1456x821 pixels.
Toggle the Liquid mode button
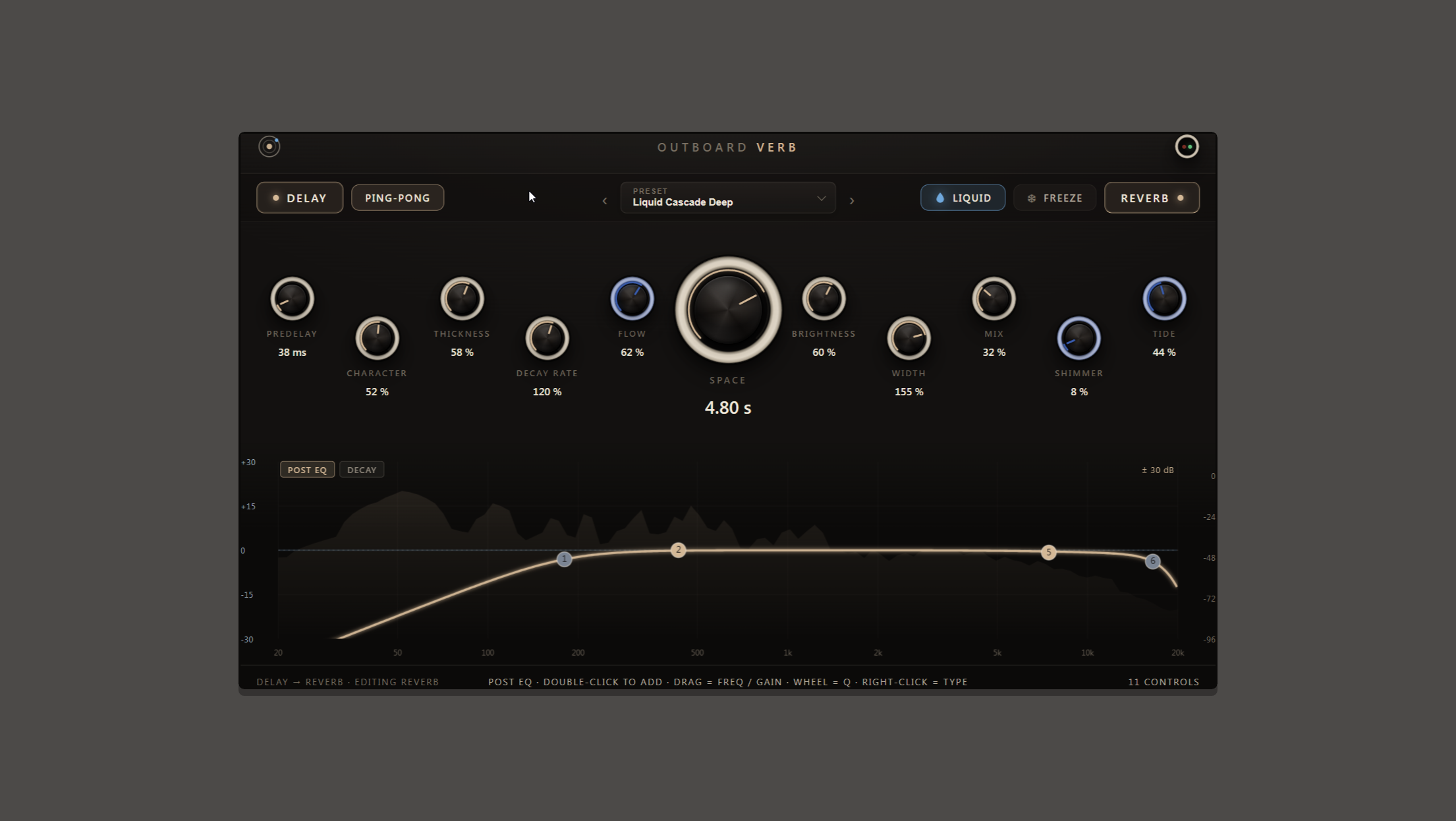click(x=963, y=198)
